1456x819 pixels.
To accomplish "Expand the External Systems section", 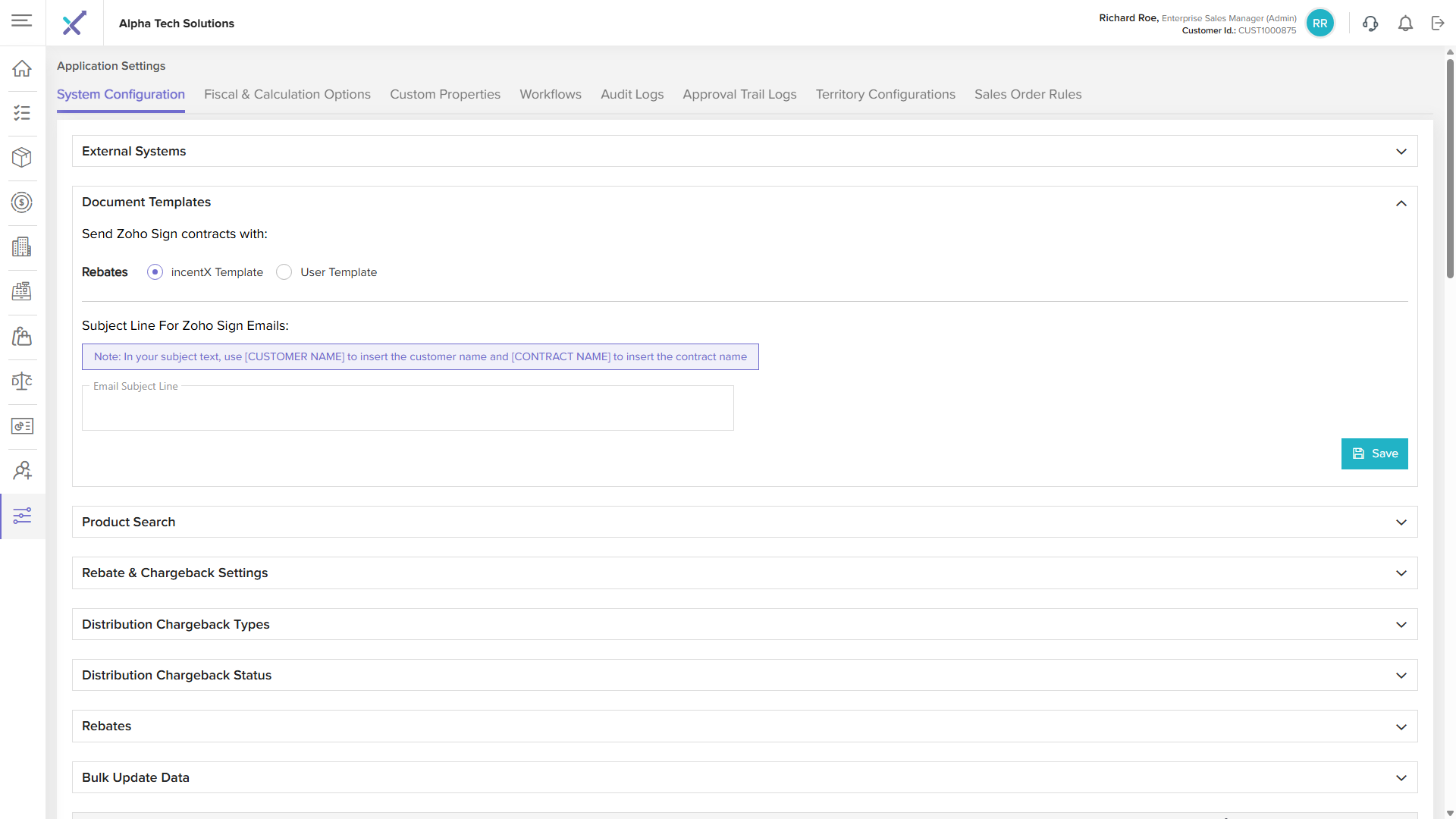I will [x=1401, y=152].
